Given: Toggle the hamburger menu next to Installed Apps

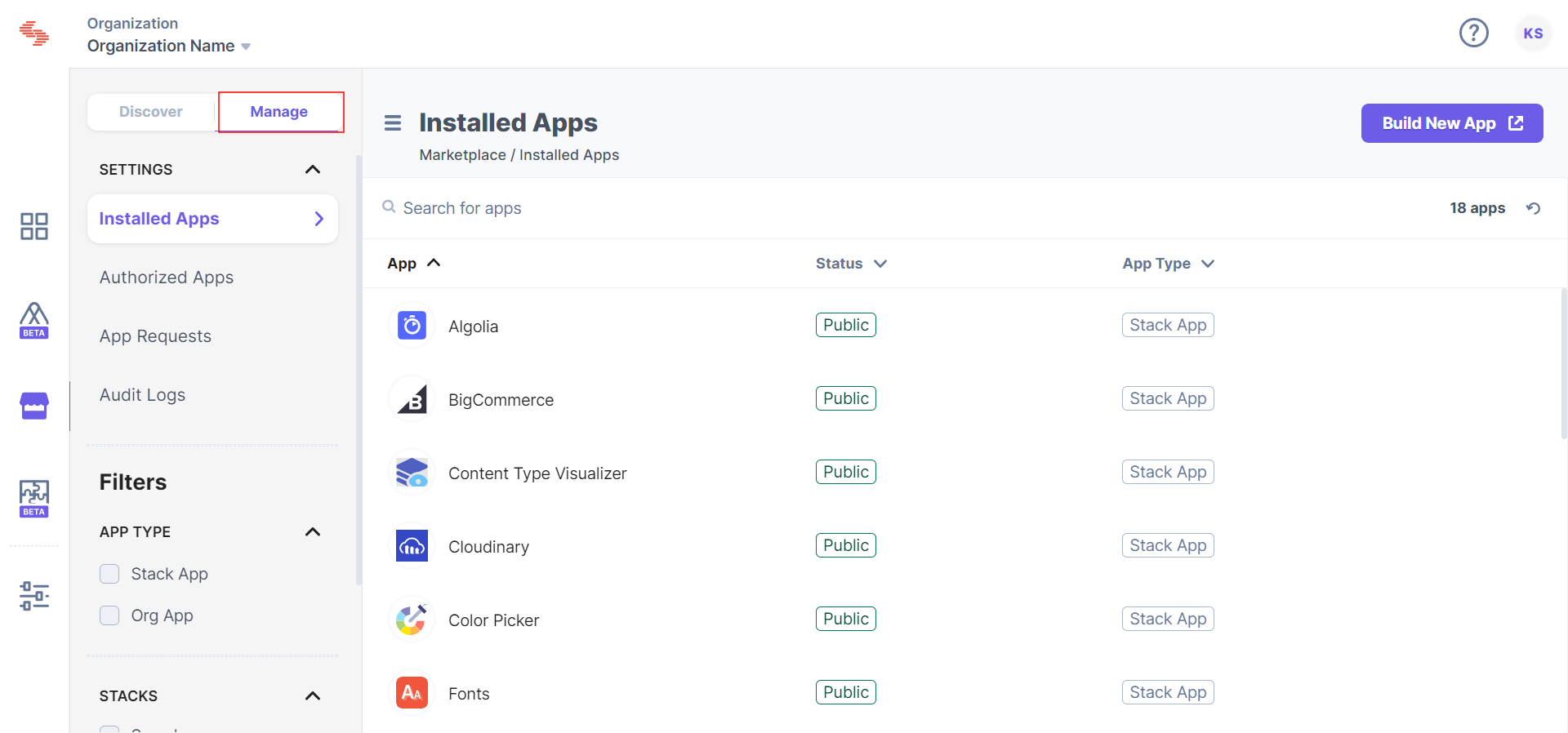Looking at the screenshot, I should click(x=393, y=123).
